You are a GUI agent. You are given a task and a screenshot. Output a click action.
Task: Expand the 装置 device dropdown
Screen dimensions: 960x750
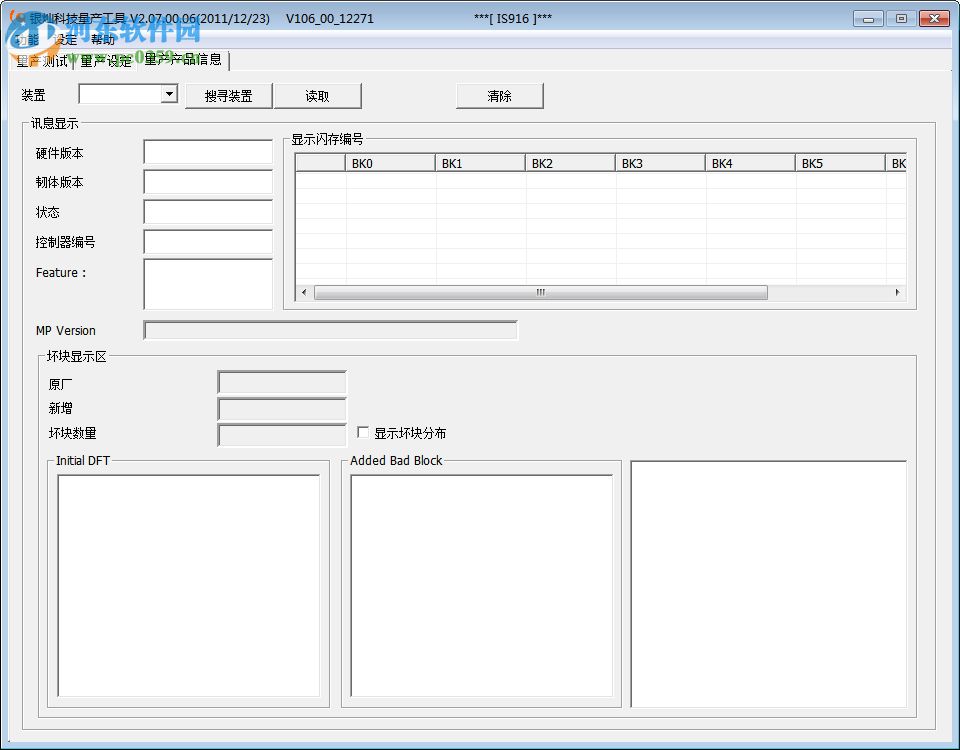click(169, 94)
